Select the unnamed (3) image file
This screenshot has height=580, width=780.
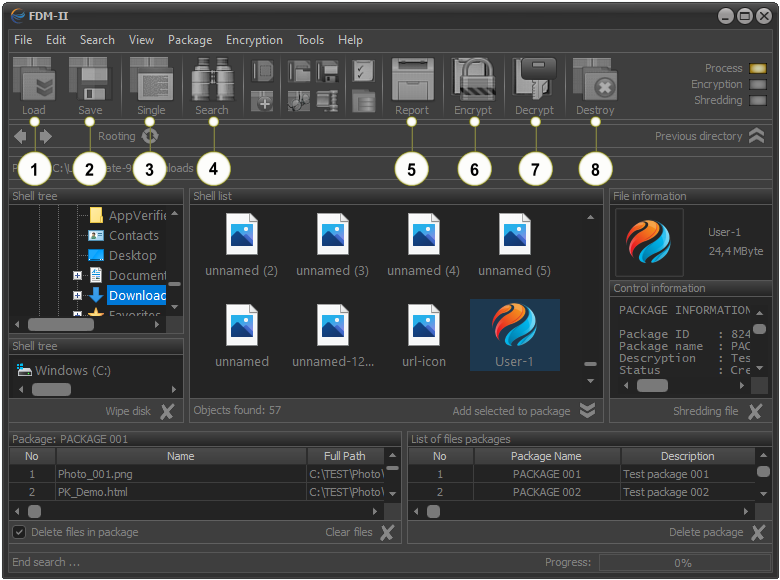tap(332, 245)
